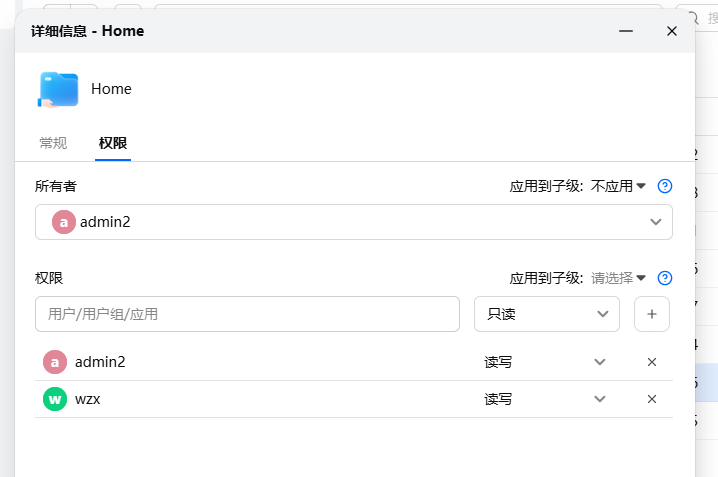Open help icon beside permissions' 应用到子级
718x477 pixels.
click(x=665, y=278)
